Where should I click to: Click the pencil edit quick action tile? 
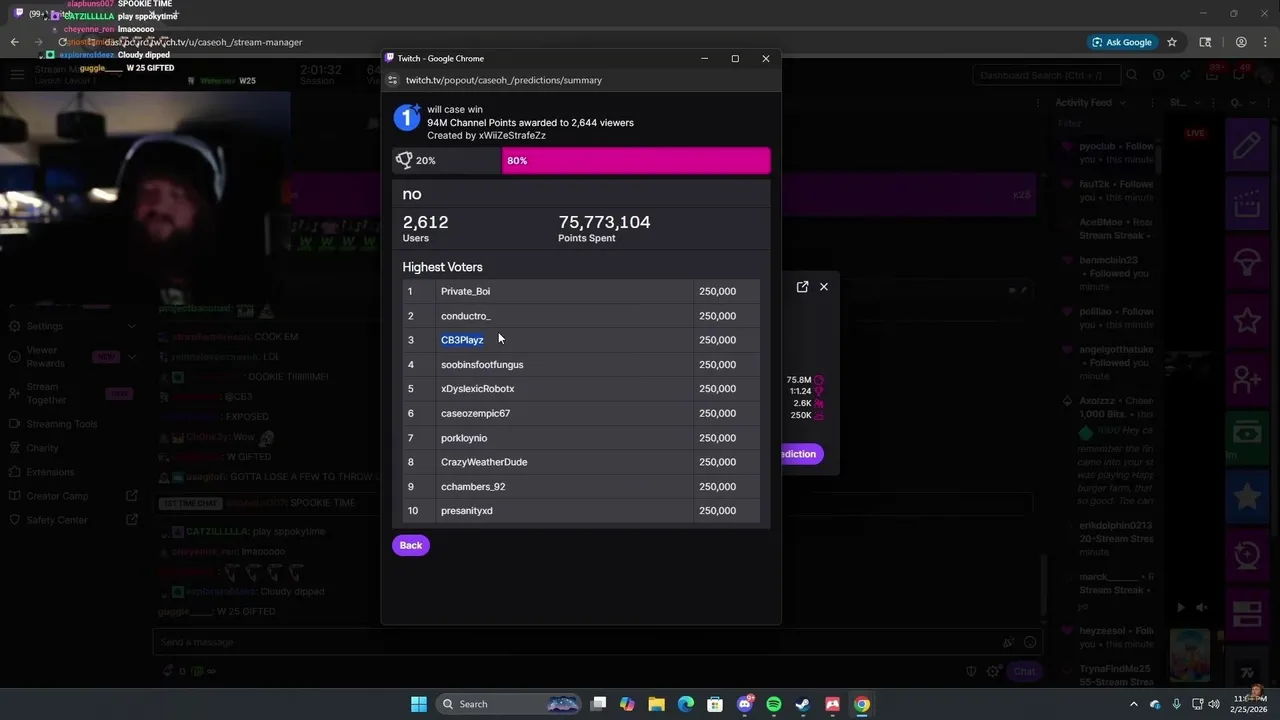coord(1247,146)
